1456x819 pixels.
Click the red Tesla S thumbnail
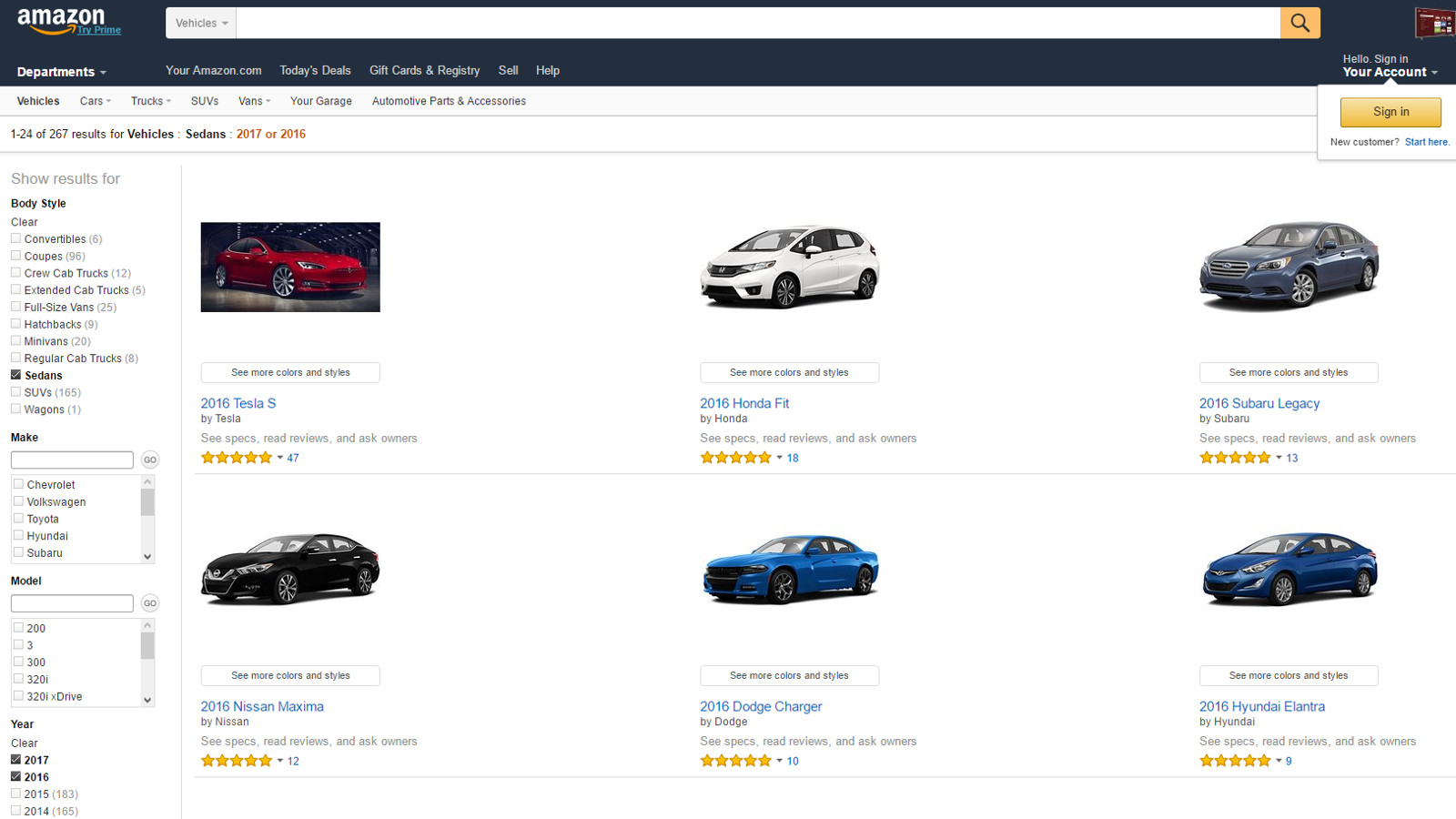point(290,267)
